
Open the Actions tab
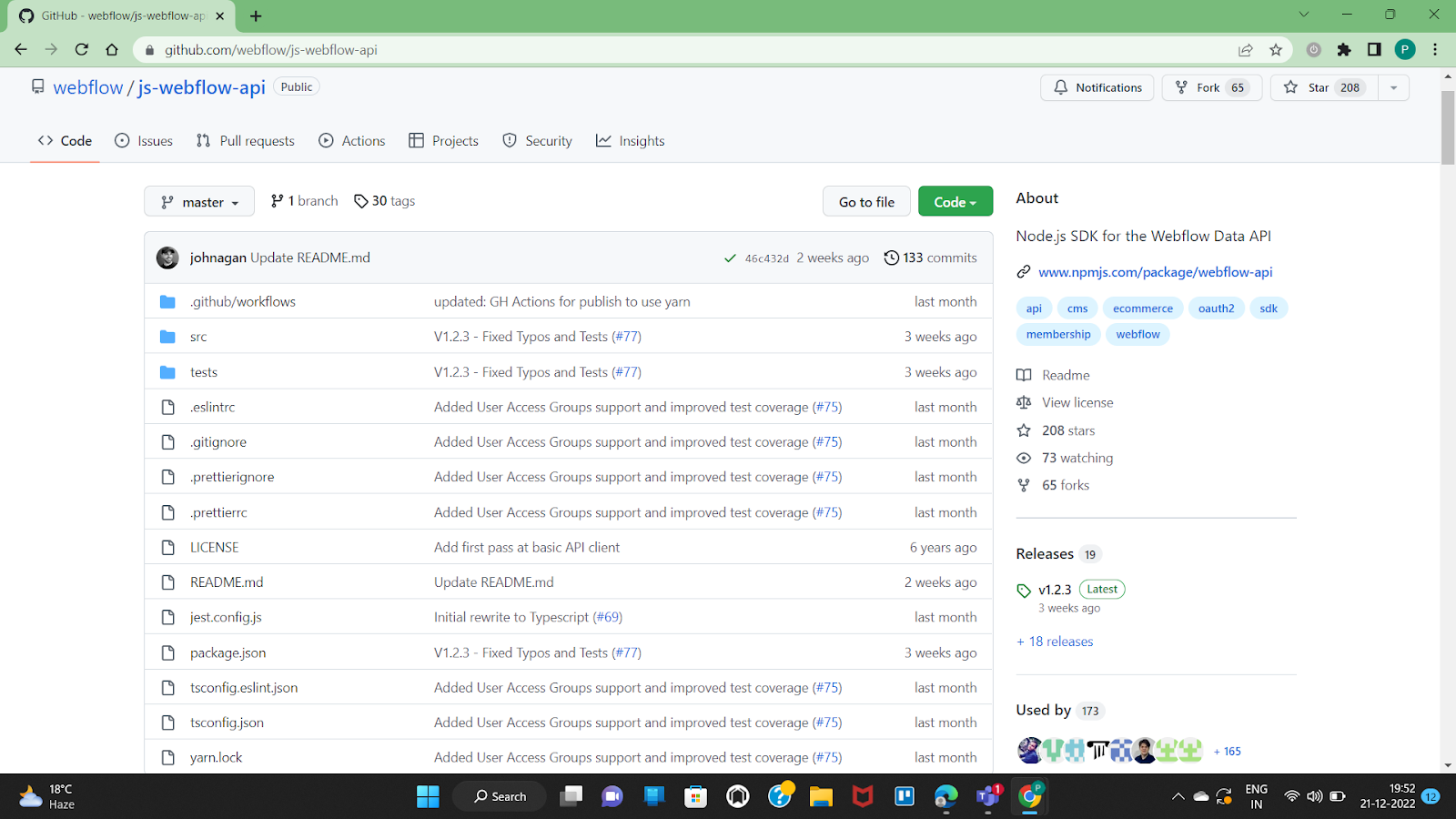352,141
